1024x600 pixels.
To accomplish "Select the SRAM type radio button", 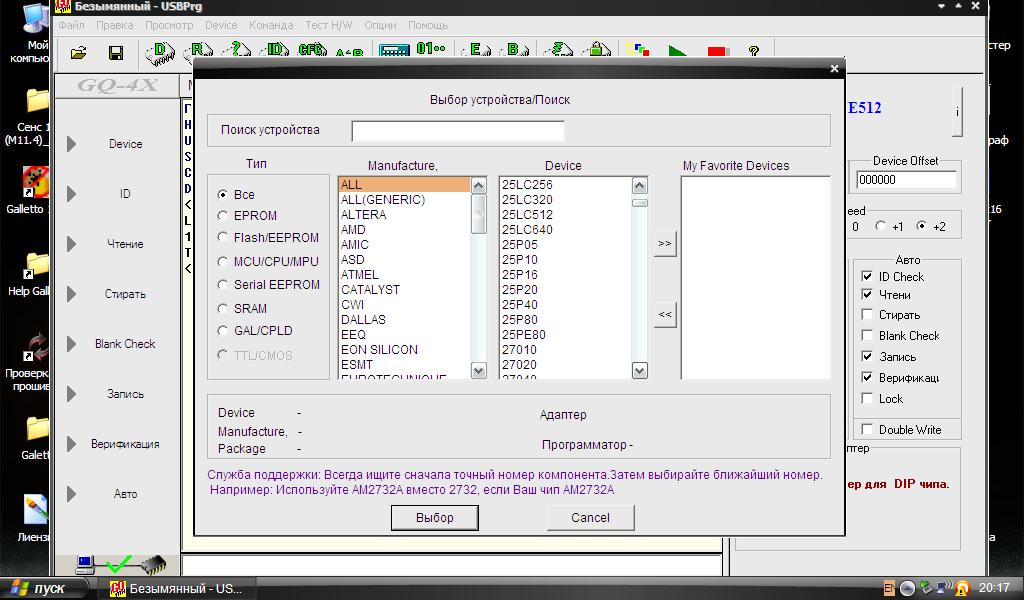I will [x=223, y=308].
